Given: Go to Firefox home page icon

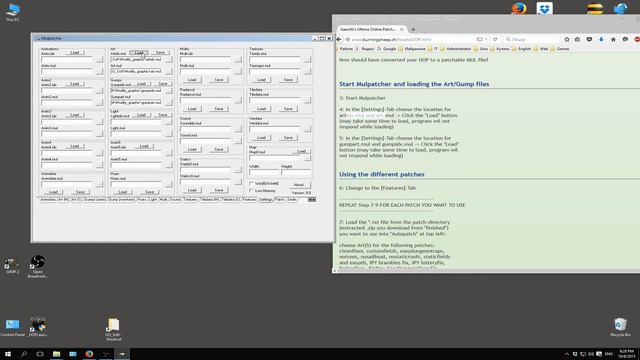Looking at the screenshot, I should tap(613, 40).
